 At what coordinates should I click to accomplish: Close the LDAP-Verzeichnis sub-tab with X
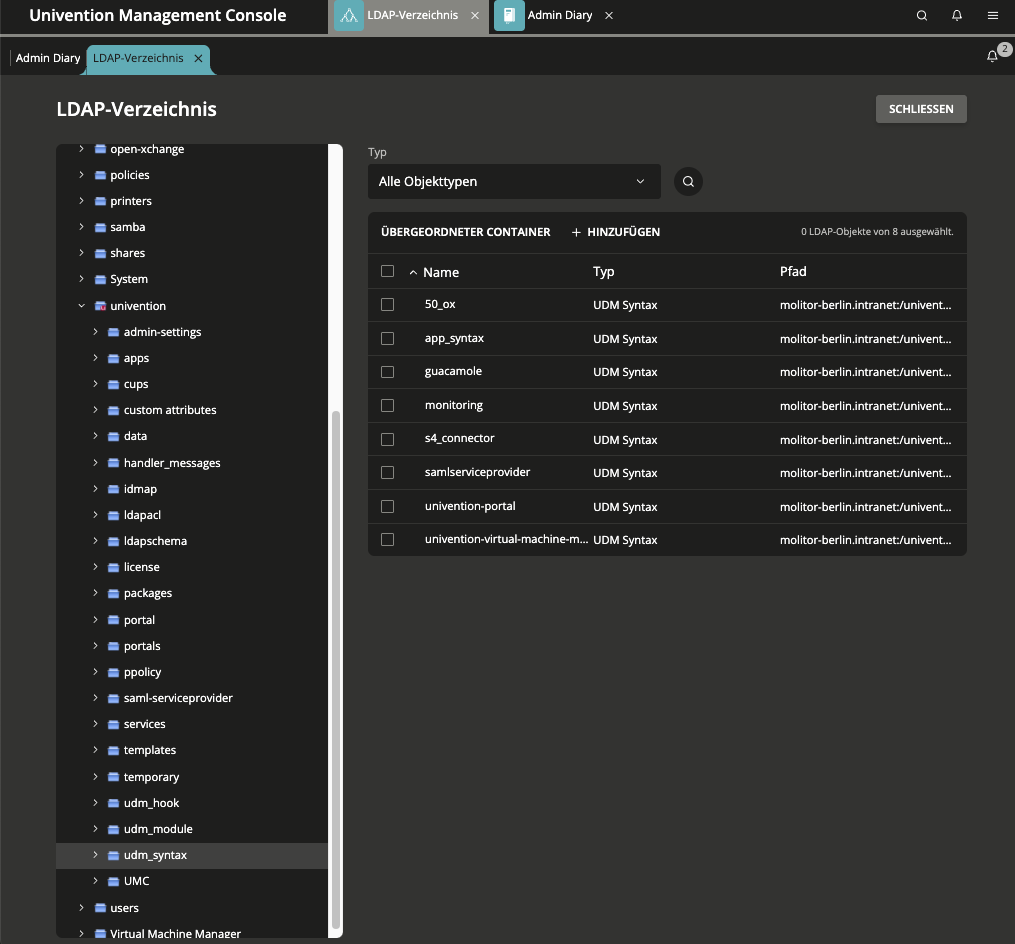(198, 58)
